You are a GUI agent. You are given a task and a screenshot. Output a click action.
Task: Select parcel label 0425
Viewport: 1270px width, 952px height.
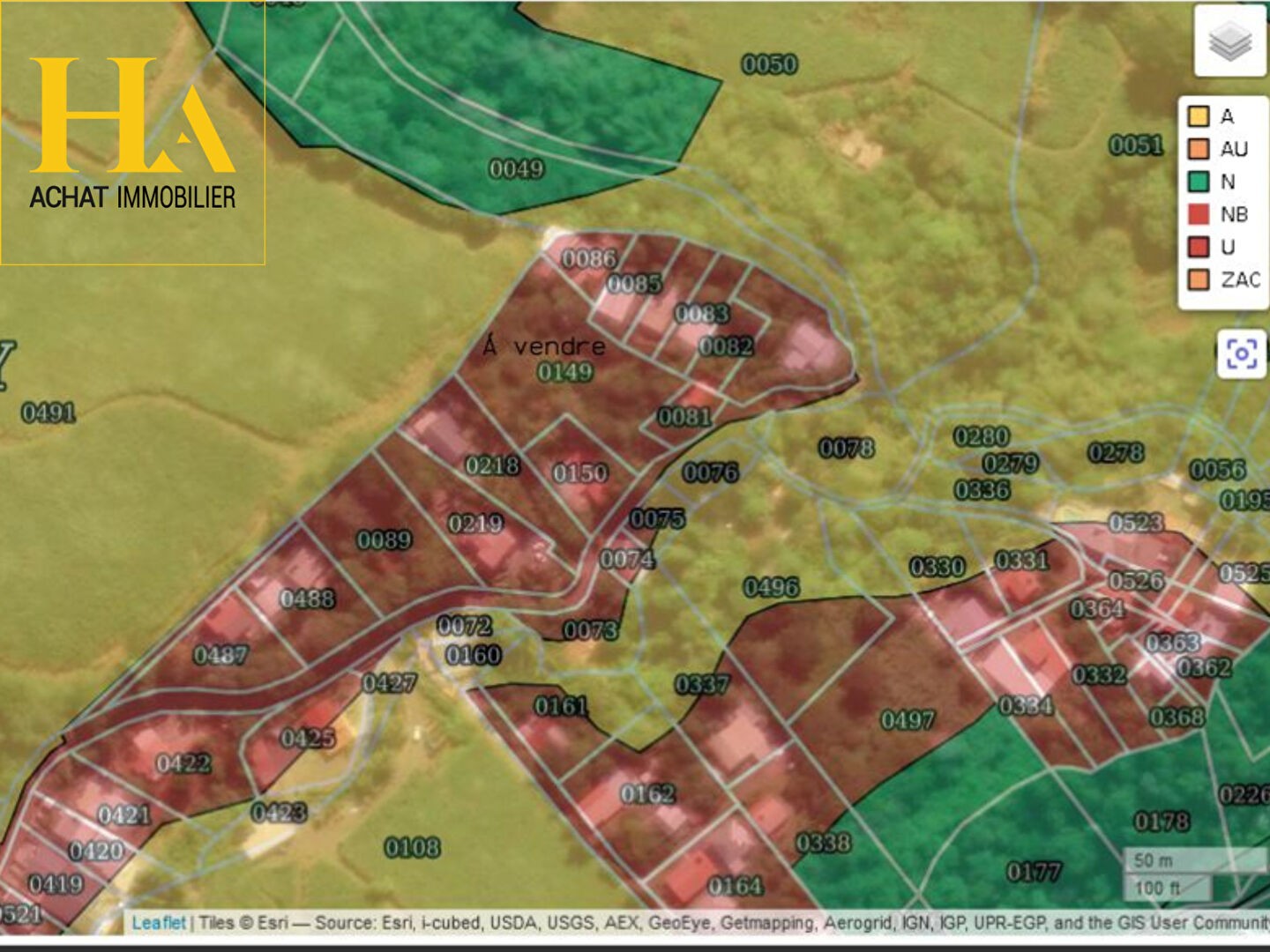(308, 738)
